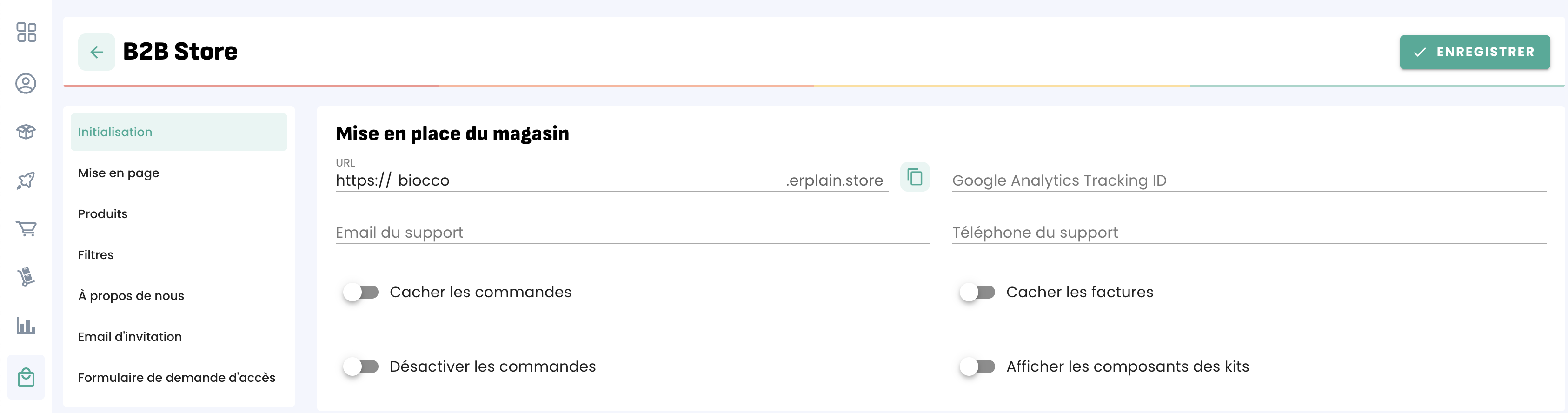Toggle Cacher les commandes switch
This screenshot has width=1568, height=413.
pos(361,293)
